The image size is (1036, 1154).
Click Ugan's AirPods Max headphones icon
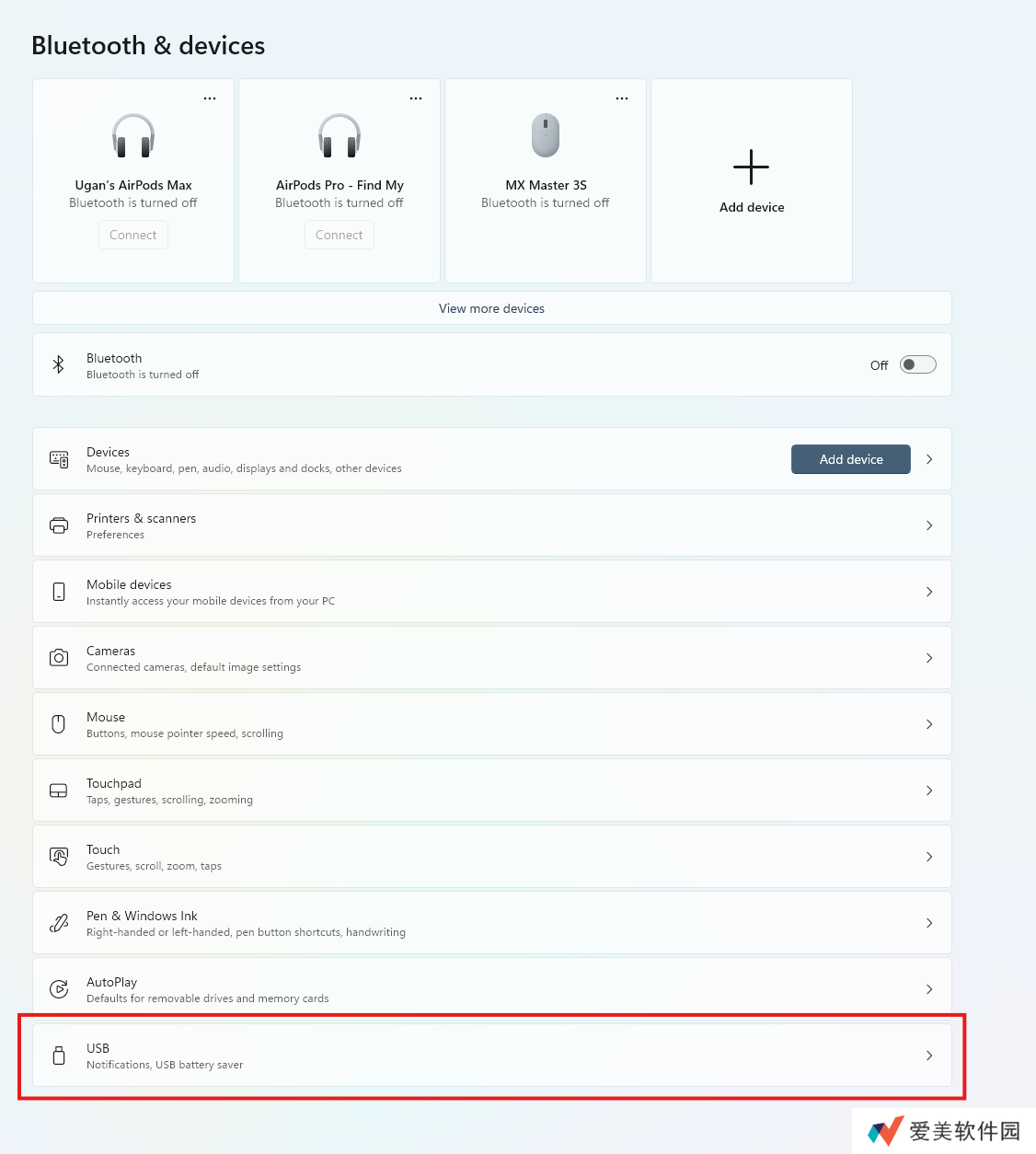click(133, 135)
